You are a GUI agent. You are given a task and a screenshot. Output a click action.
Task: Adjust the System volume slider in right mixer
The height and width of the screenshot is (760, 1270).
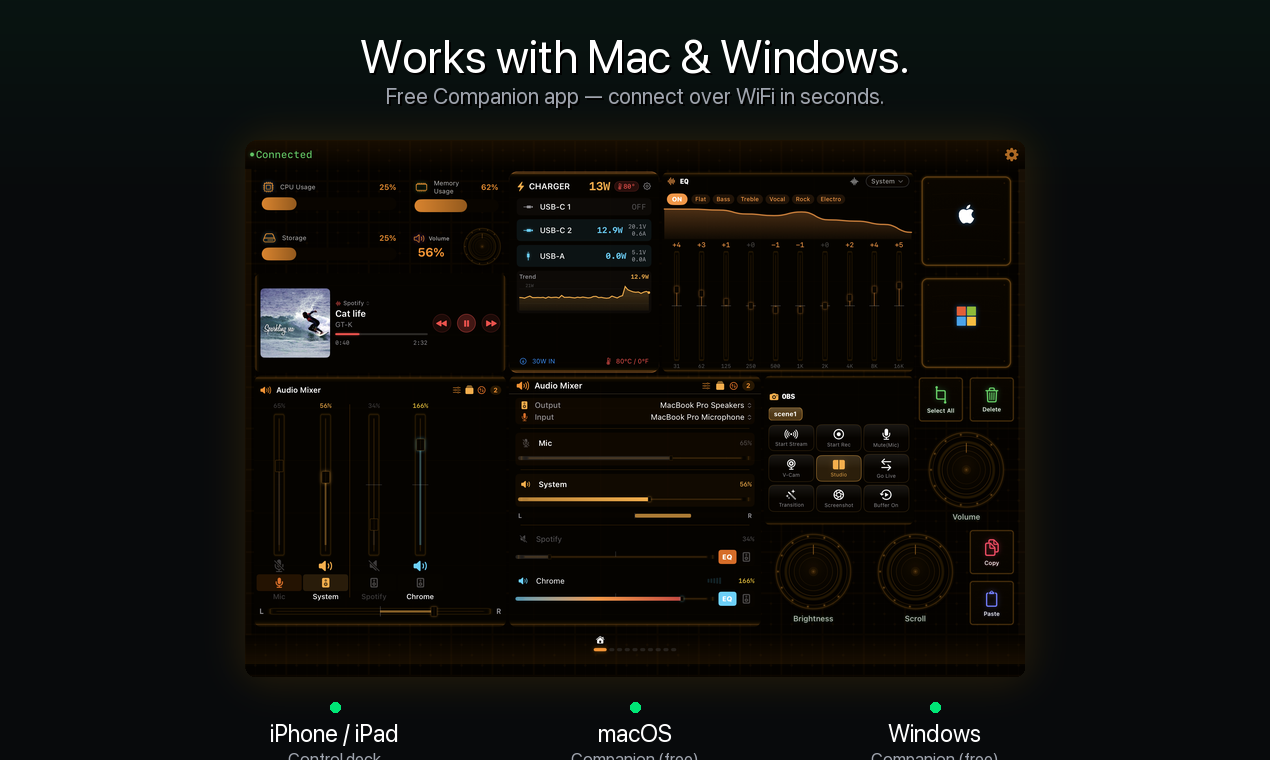click(x=634, y=498)
